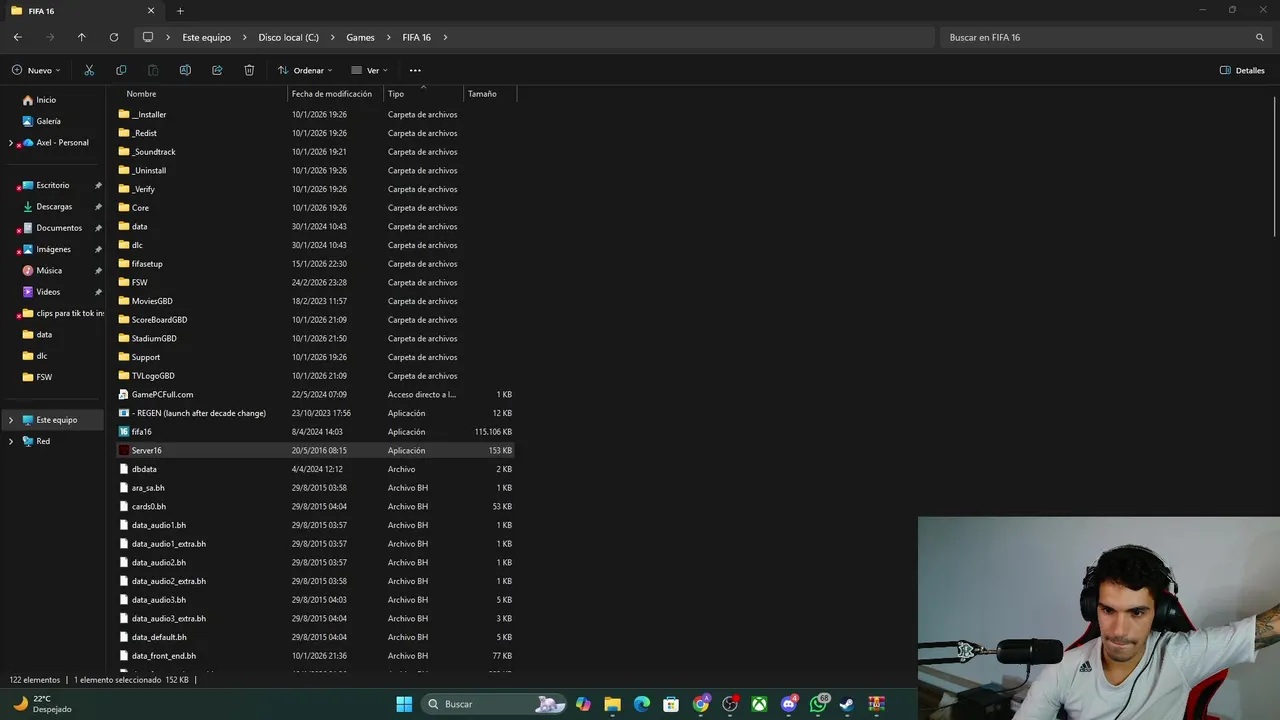Sort by Fecha de modificación column header

(332, 94)
